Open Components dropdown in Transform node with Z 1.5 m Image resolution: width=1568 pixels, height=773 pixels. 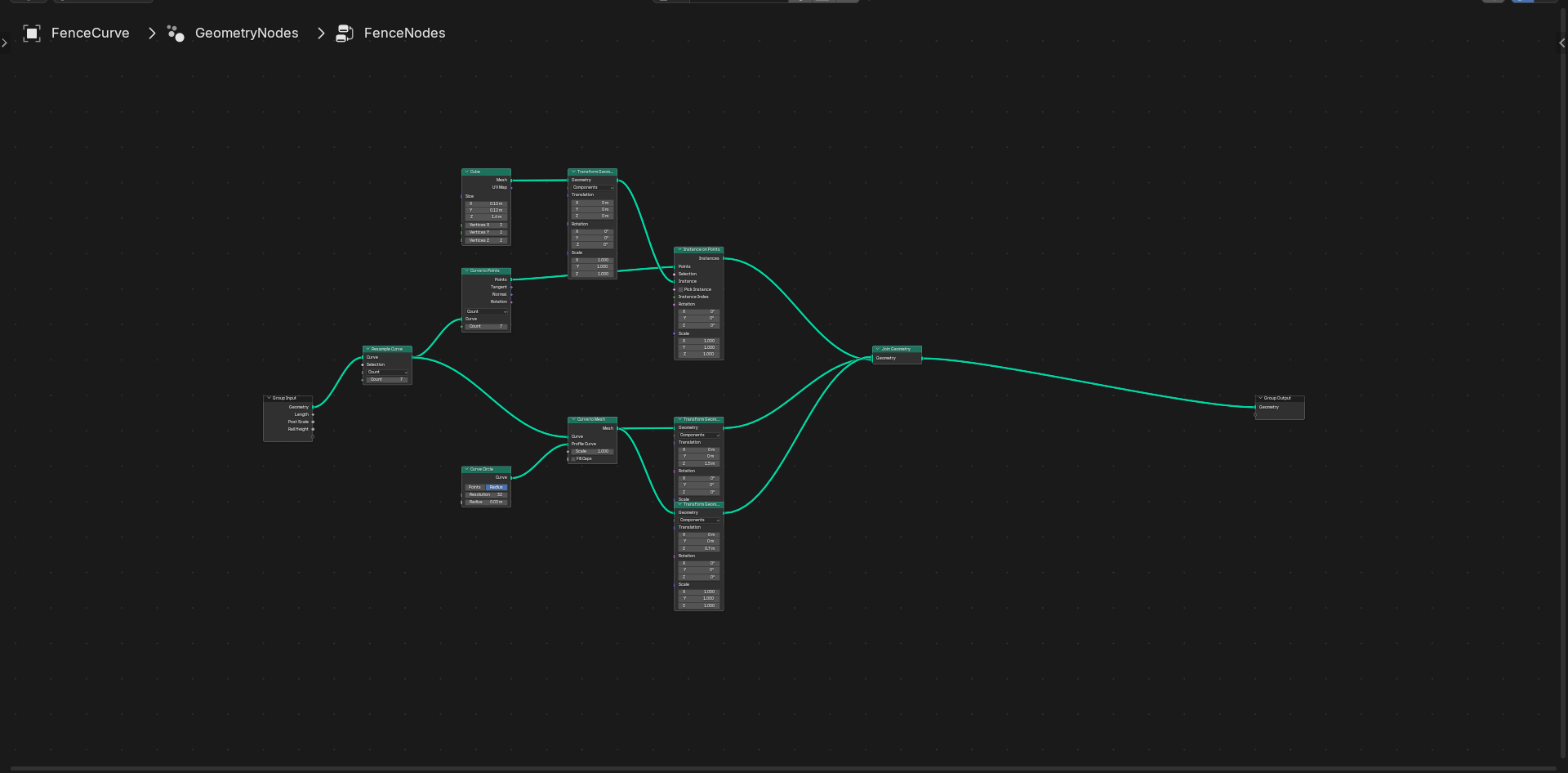pos(699,435)
